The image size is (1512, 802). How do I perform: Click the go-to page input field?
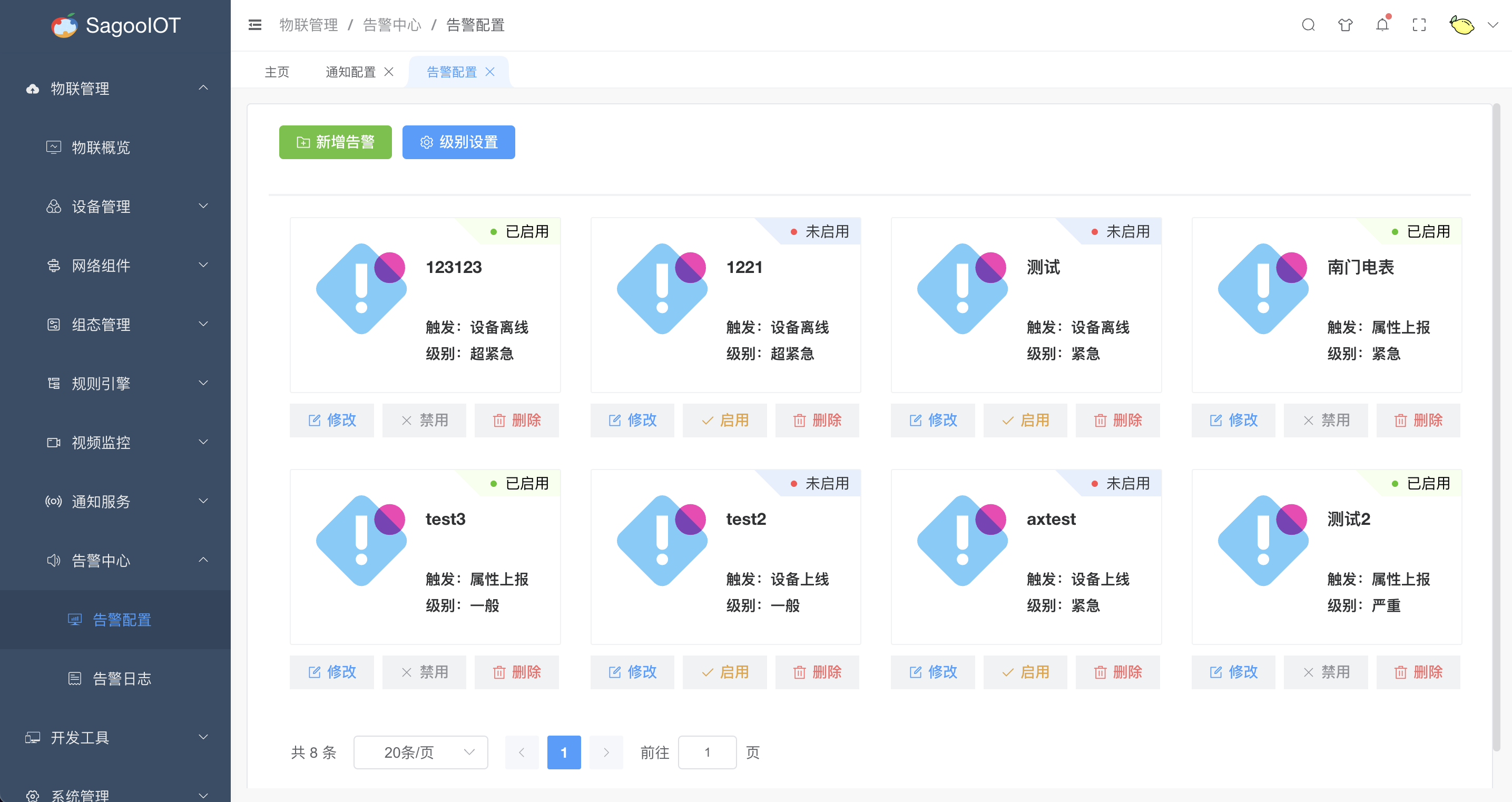(x=706, y=752)
